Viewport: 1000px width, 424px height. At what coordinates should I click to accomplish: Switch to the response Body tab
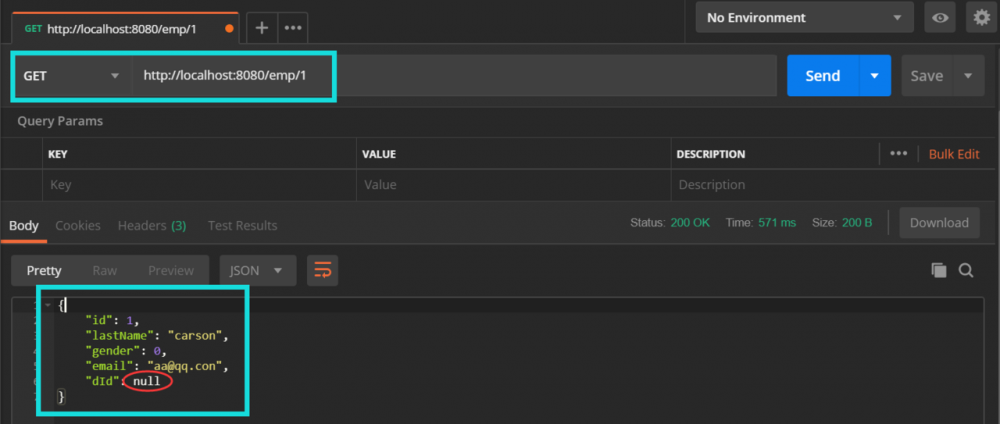pyautogui.click(x=24, y=225)
